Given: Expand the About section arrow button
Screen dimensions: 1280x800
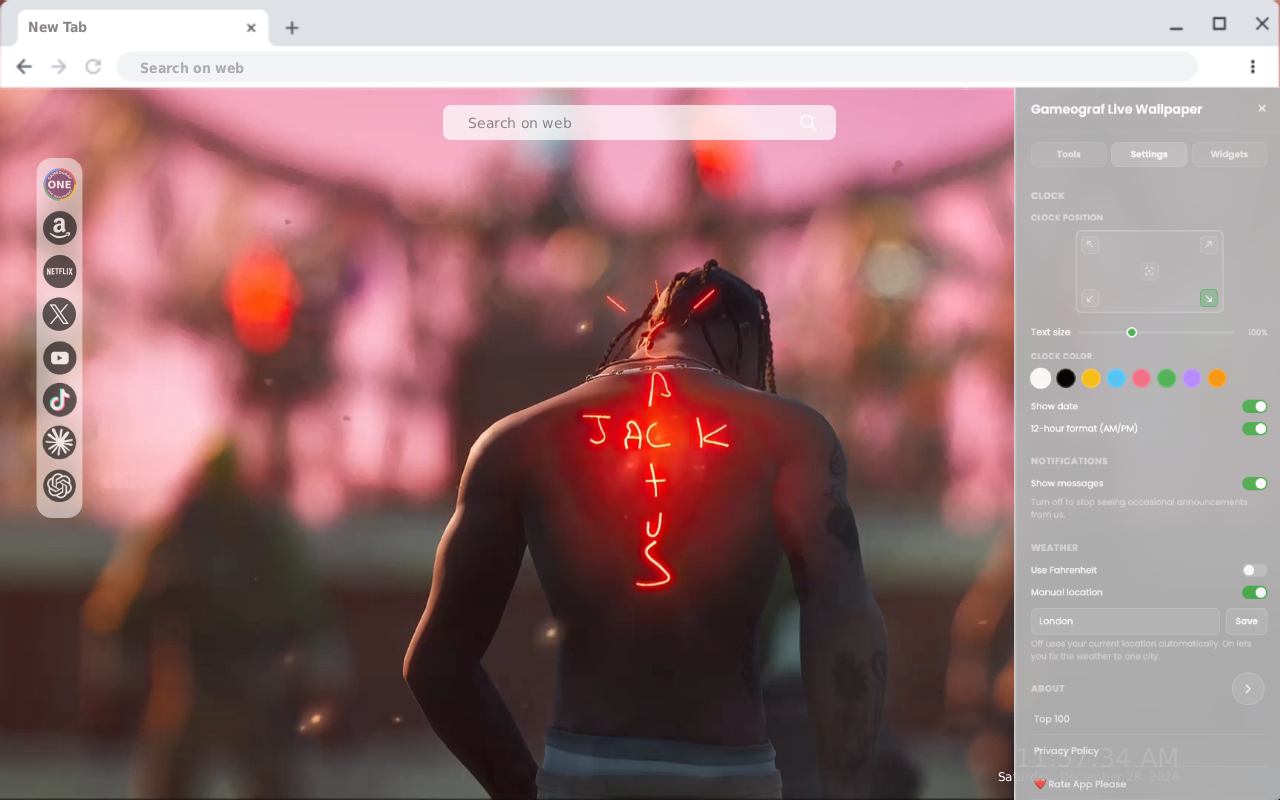Looking at the screenshot, I should tap(1248, 689).
